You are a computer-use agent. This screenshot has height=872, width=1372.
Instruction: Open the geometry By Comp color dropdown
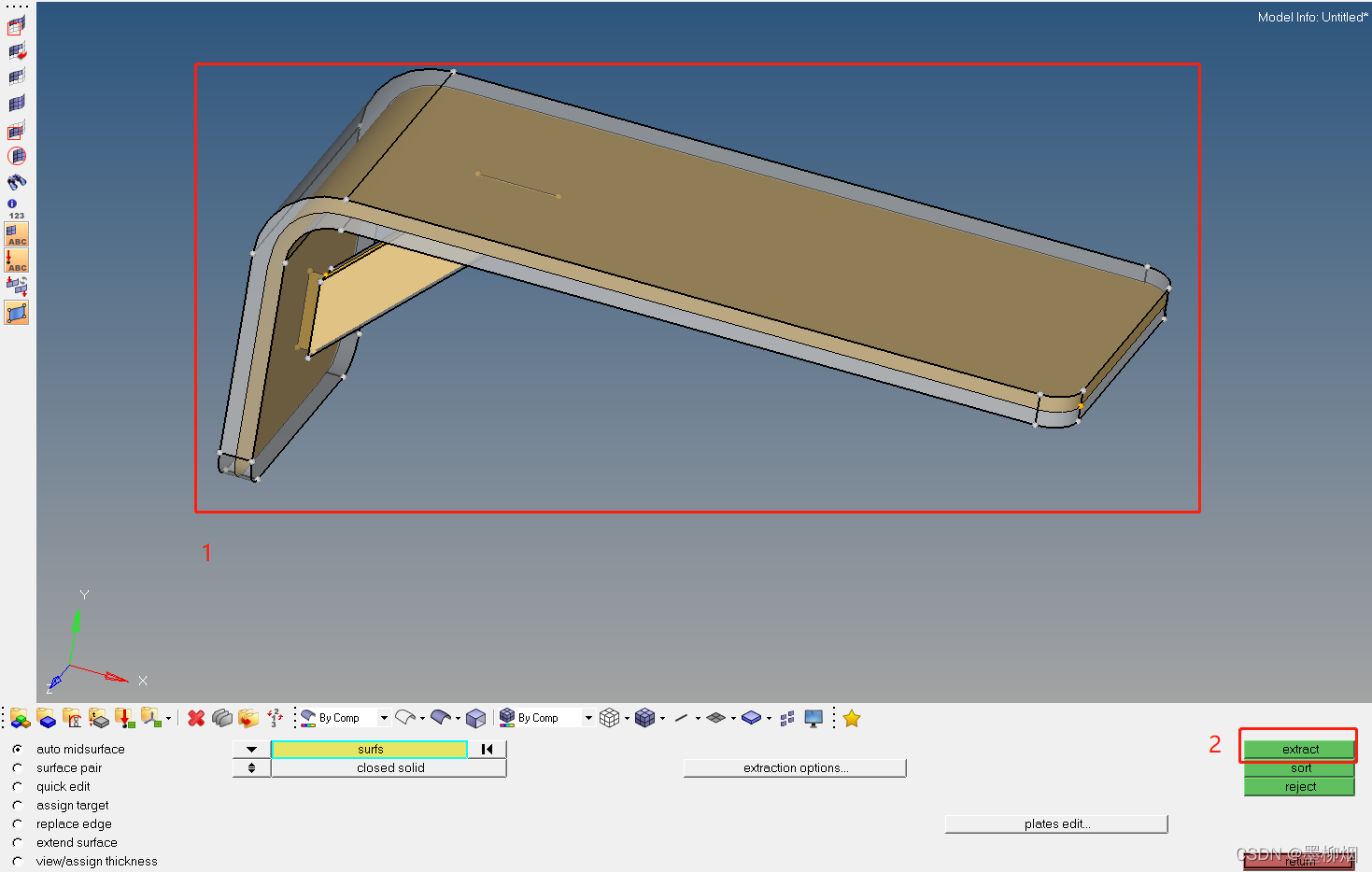tap(384, 718)
